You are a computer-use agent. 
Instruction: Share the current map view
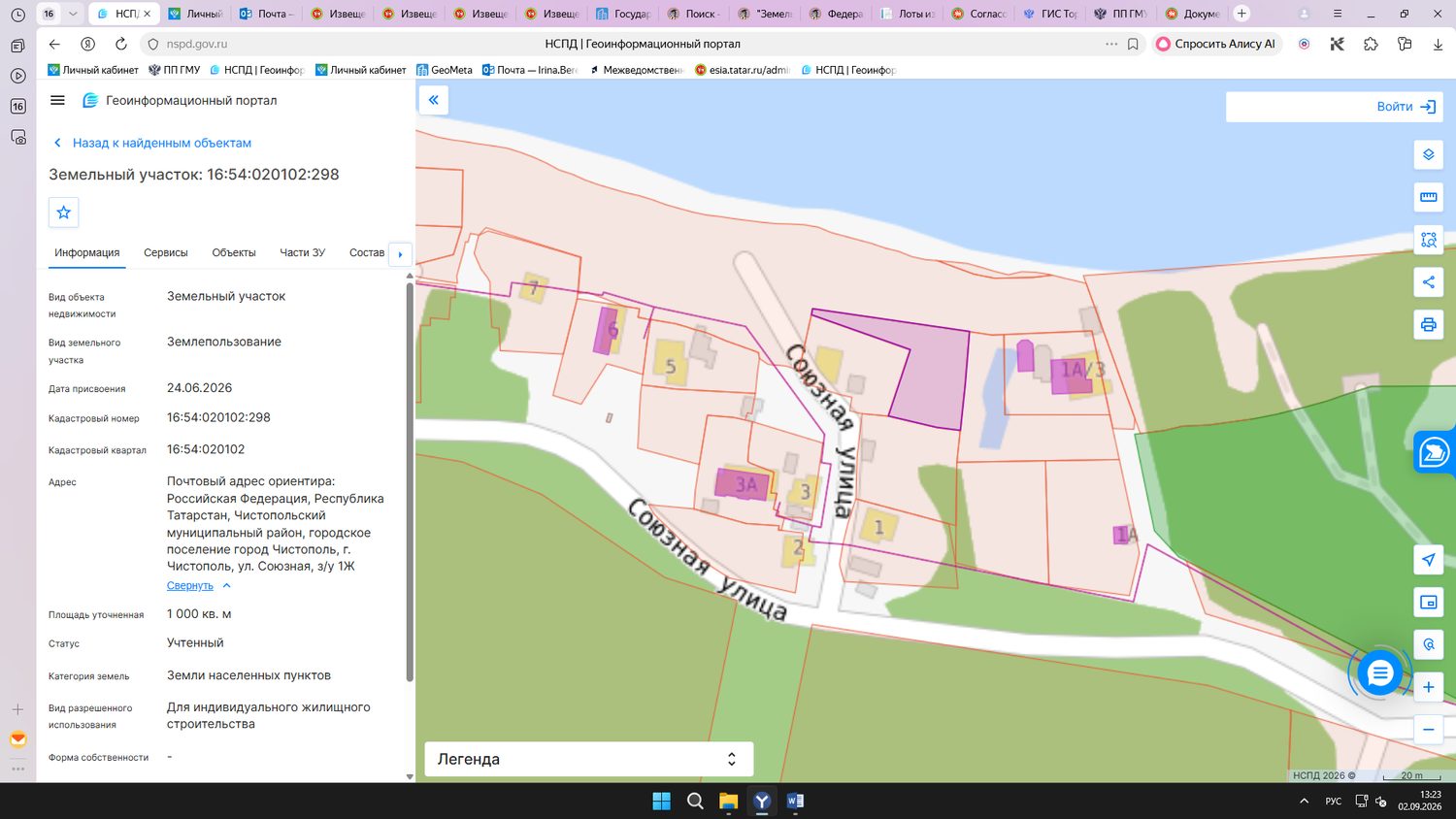tap(1428, 282)
